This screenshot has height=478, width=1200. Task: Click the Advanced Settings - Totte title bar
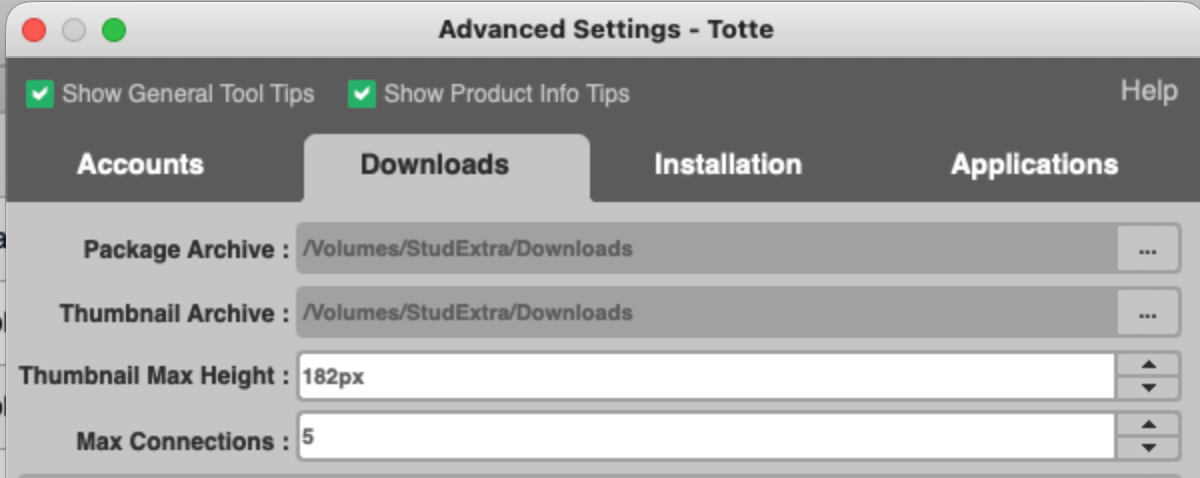605,29
